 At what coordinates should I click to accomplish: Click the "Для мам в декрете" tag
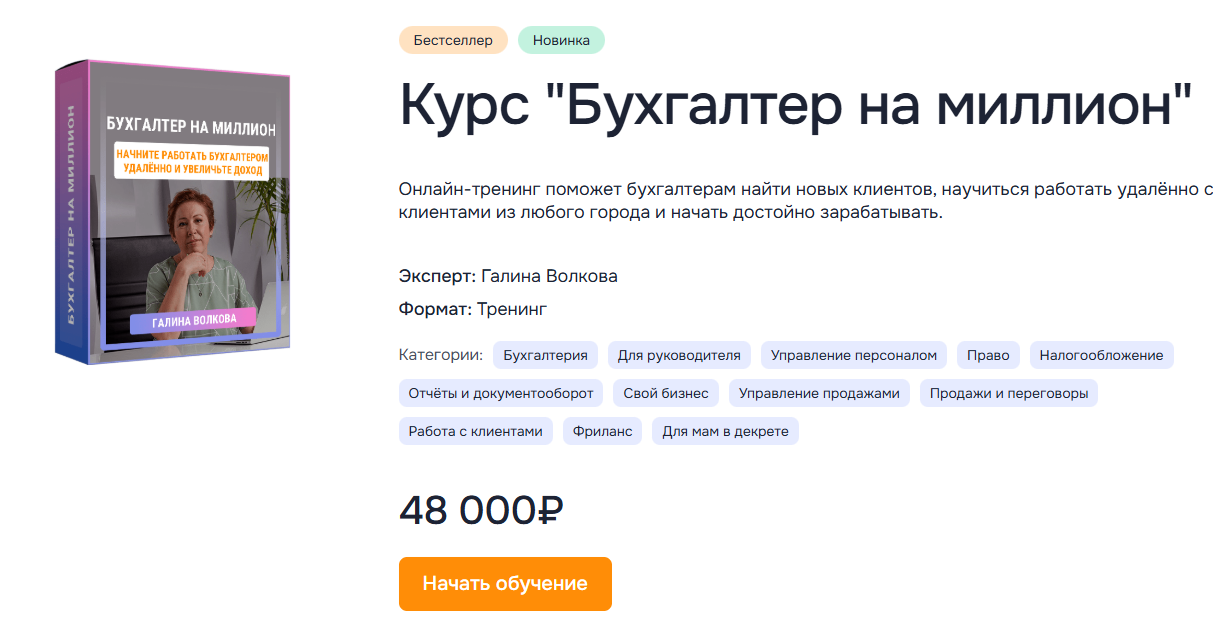pyautogui.click(x=725, y=431)
